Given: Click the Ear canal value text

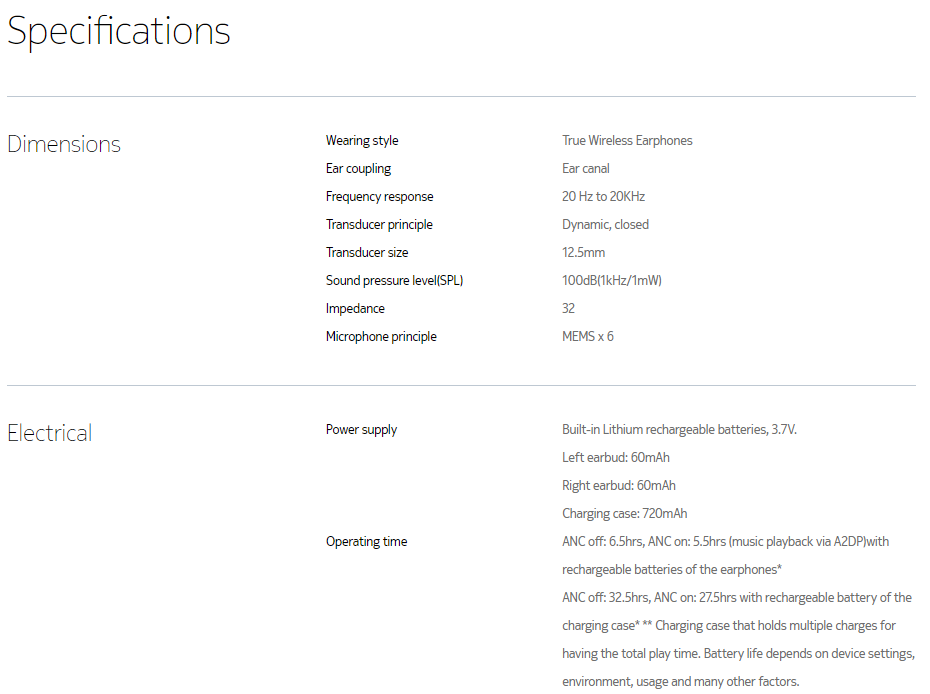Looking at the screenshot, I should pos(586,169).
